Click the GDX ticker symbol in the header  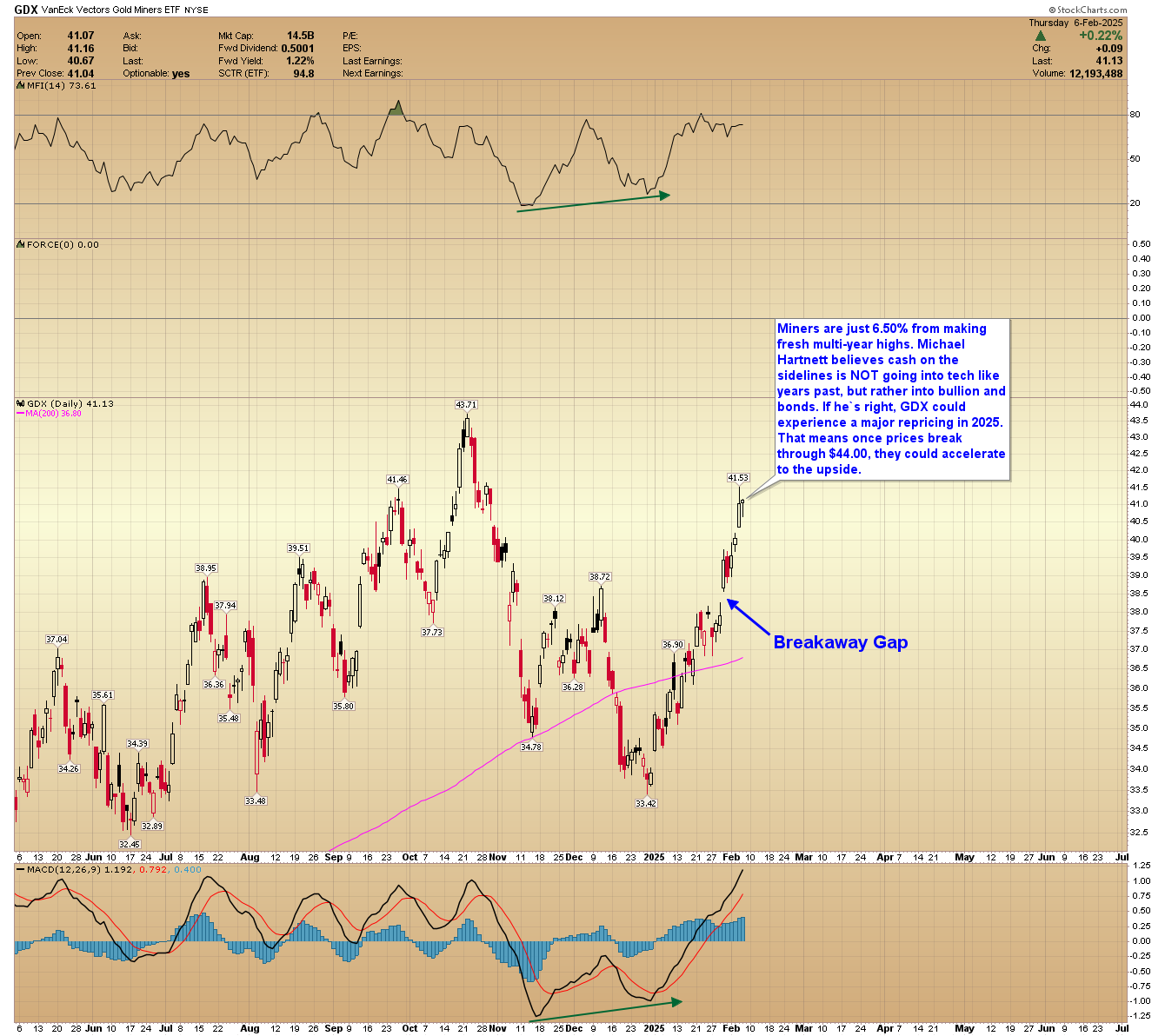click(26, 10)
